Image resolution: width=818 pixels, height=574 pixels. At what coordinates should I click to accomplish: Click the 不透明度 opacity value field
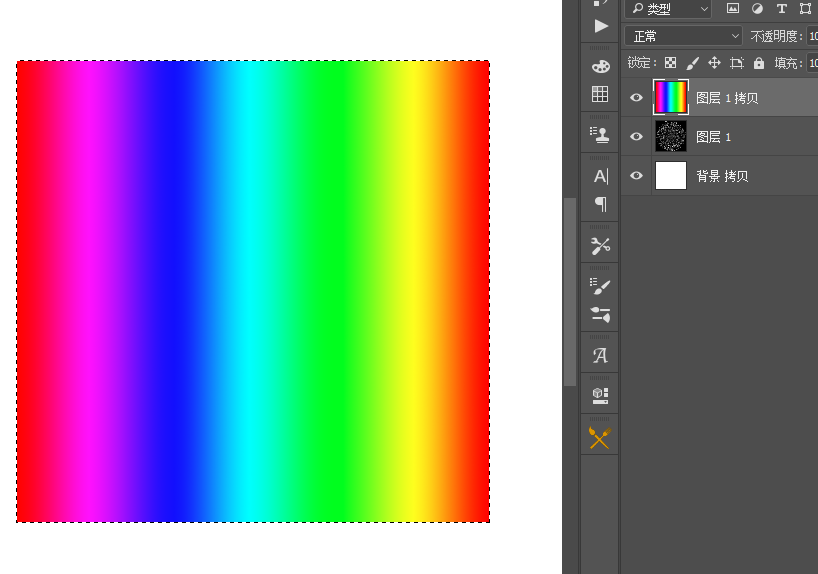pos(812,36)
